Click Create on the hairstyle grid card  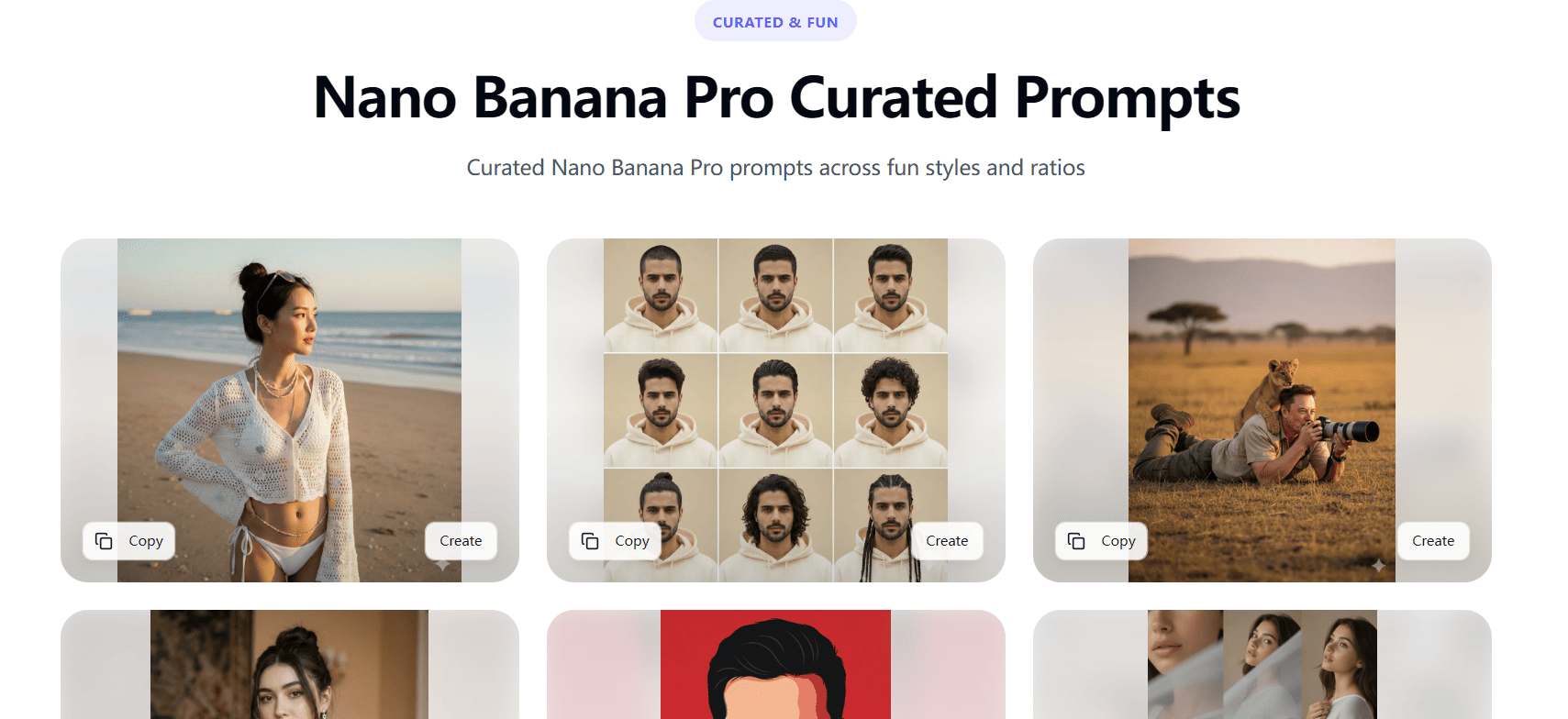click(x=947, y=541)
